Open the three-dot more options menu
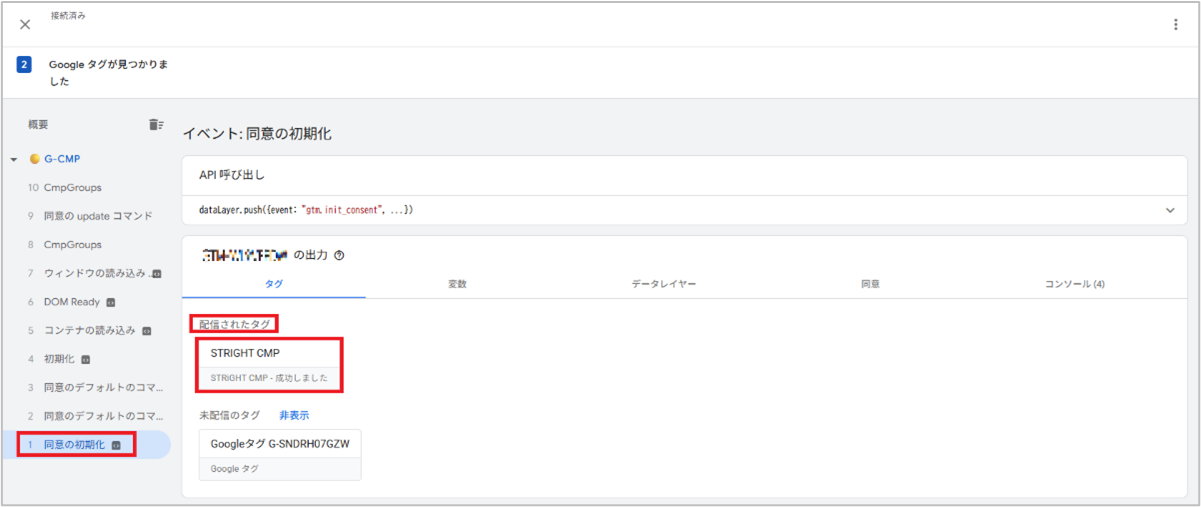This screenshot has width=1201, height=507. (x=1176, y=25)
